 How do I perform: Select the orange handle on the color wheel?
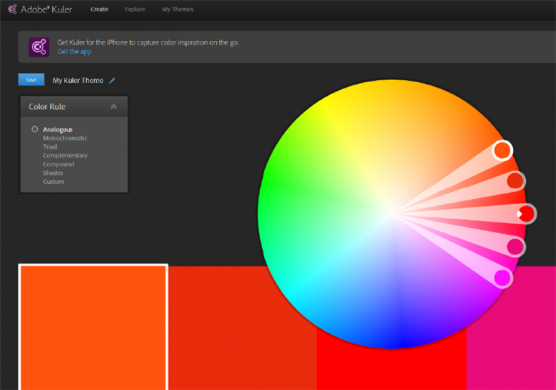coord(502,150)
